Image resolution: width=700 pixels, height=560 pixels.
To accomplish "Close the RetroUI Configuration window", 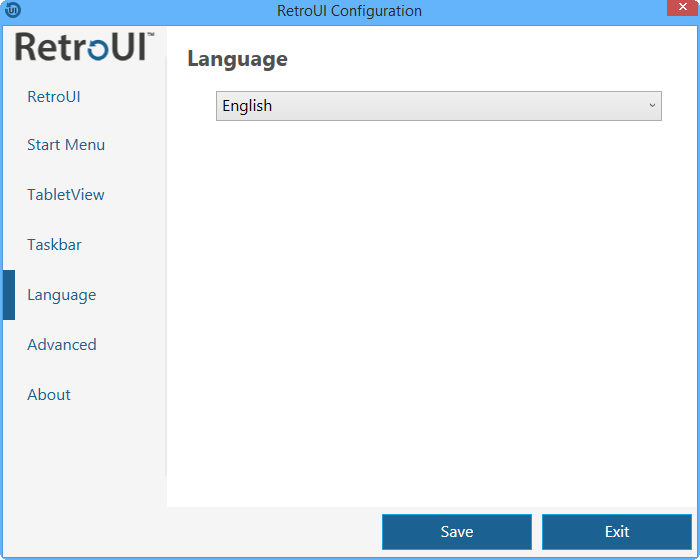I will coord(683,8).
